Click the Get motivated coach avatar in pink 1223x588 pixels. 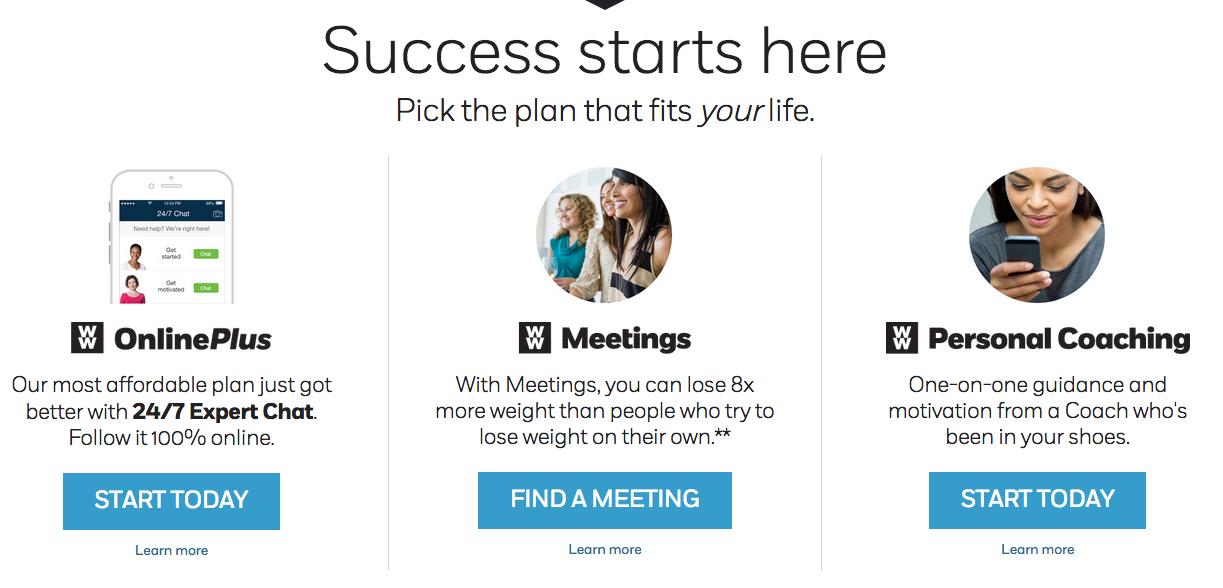point(133,289)
